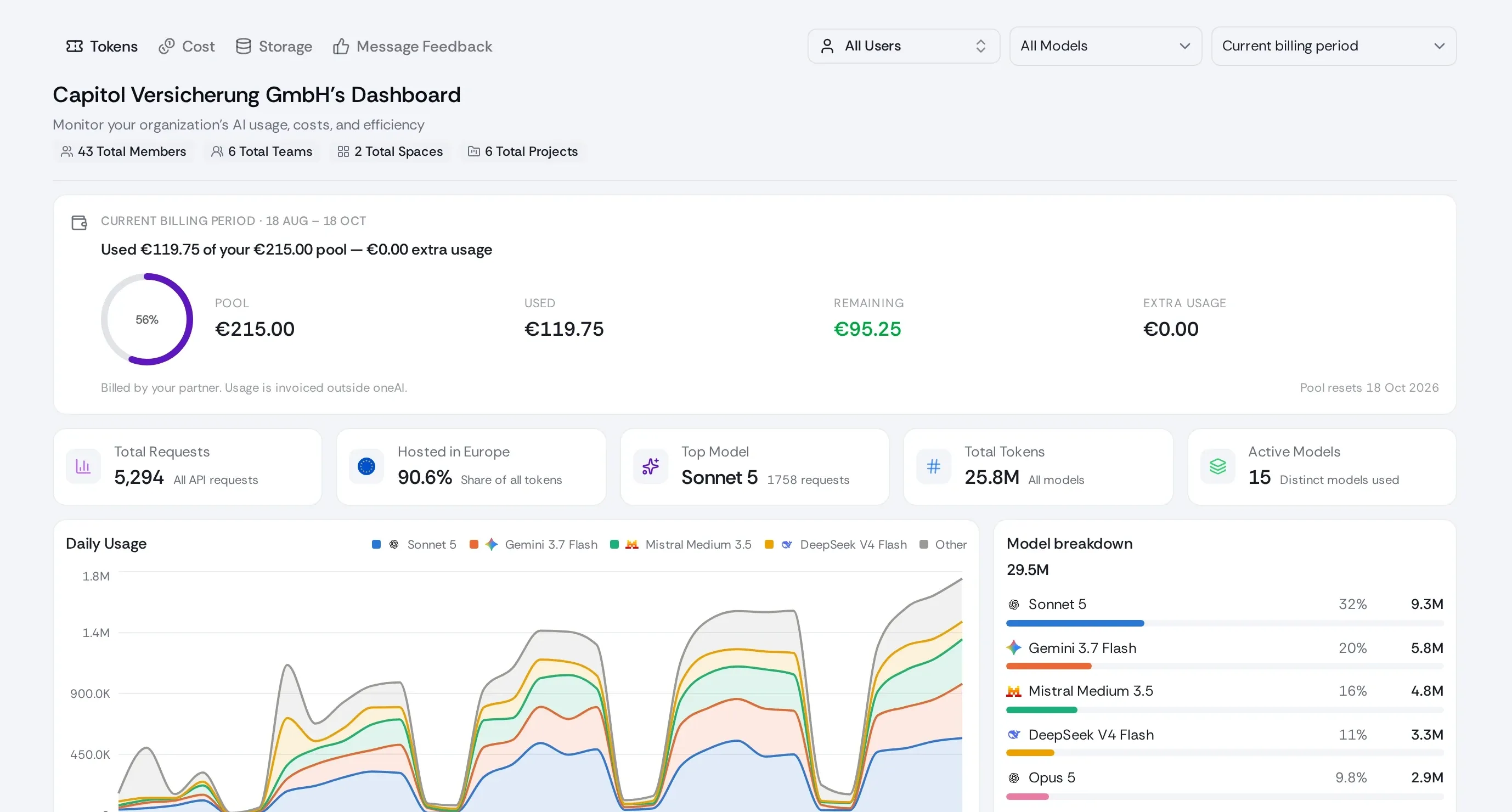The image size is (1512, 812).
Task: Click the Top Model sparkles icon
Action: click(x=650, y=466)
